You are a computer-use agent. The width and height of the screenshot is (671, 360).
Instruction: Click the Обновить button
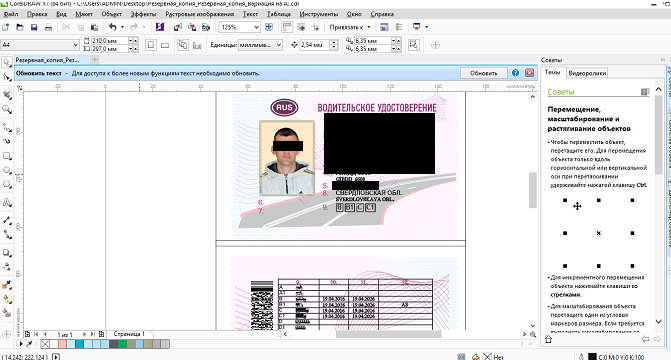coord(484,73)
